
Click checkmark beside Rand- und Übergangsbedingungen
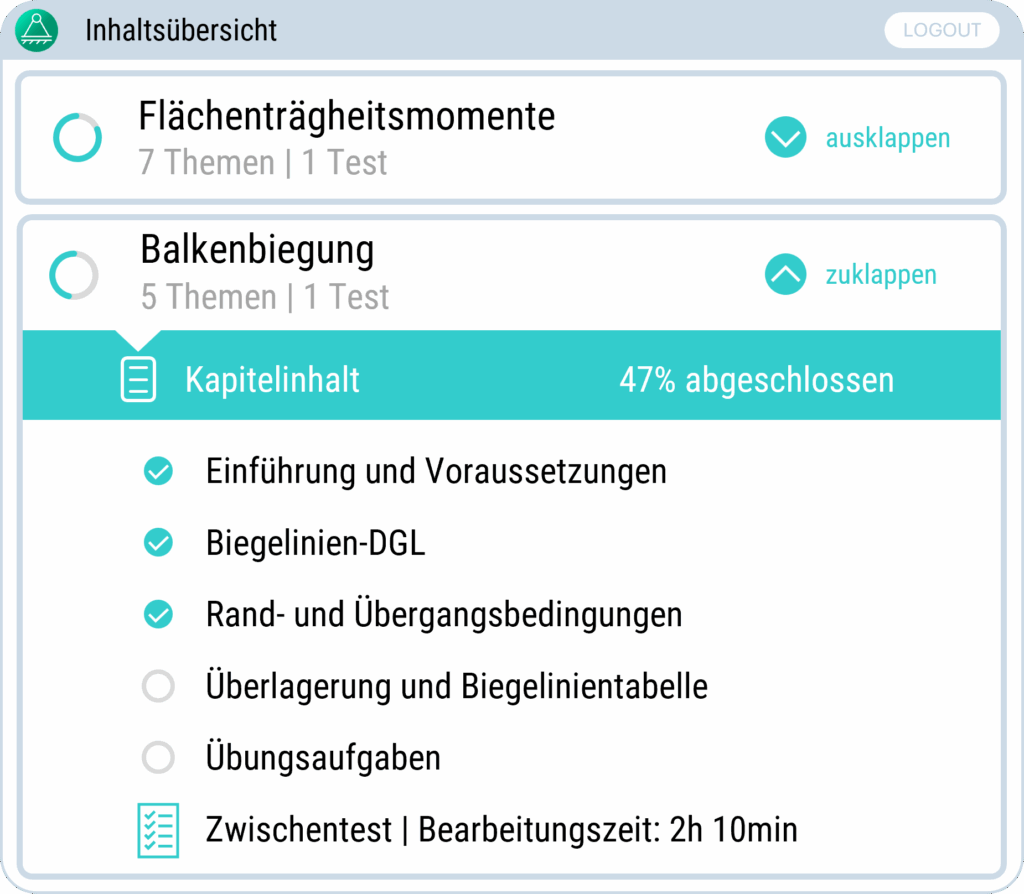tap(158, 614)
